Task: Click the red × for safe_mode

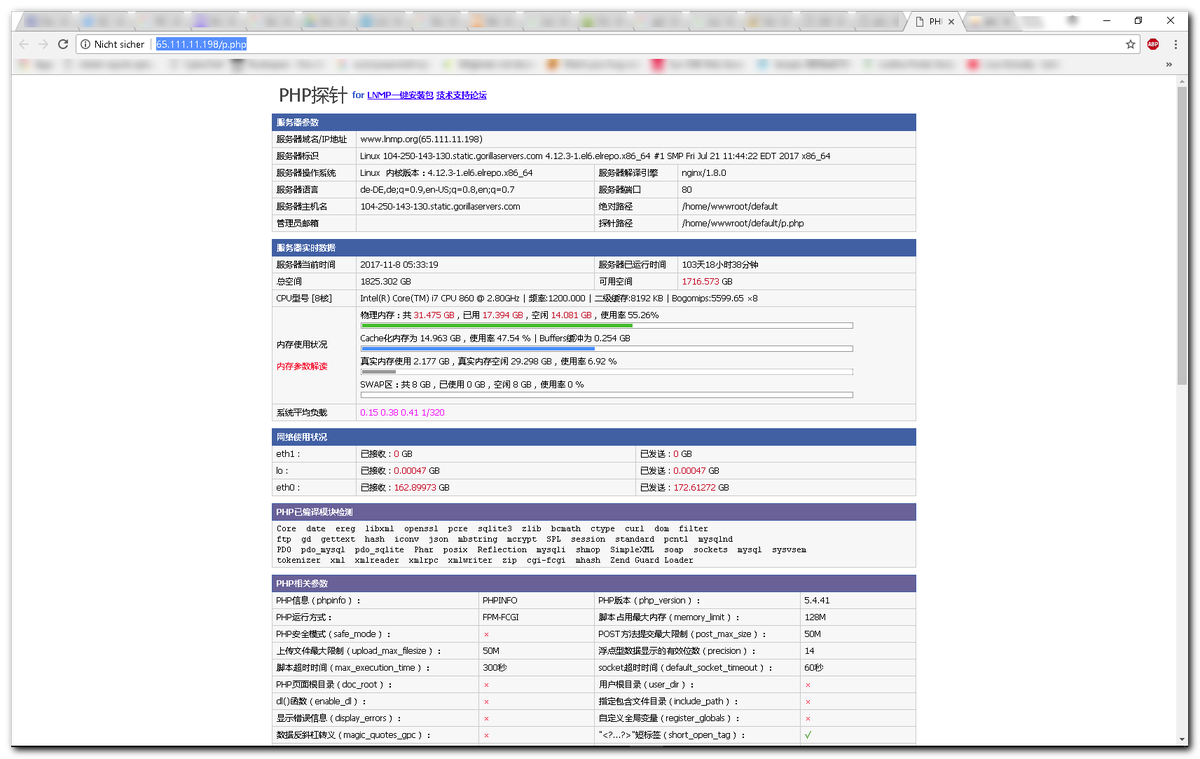Action: [486, 635]
